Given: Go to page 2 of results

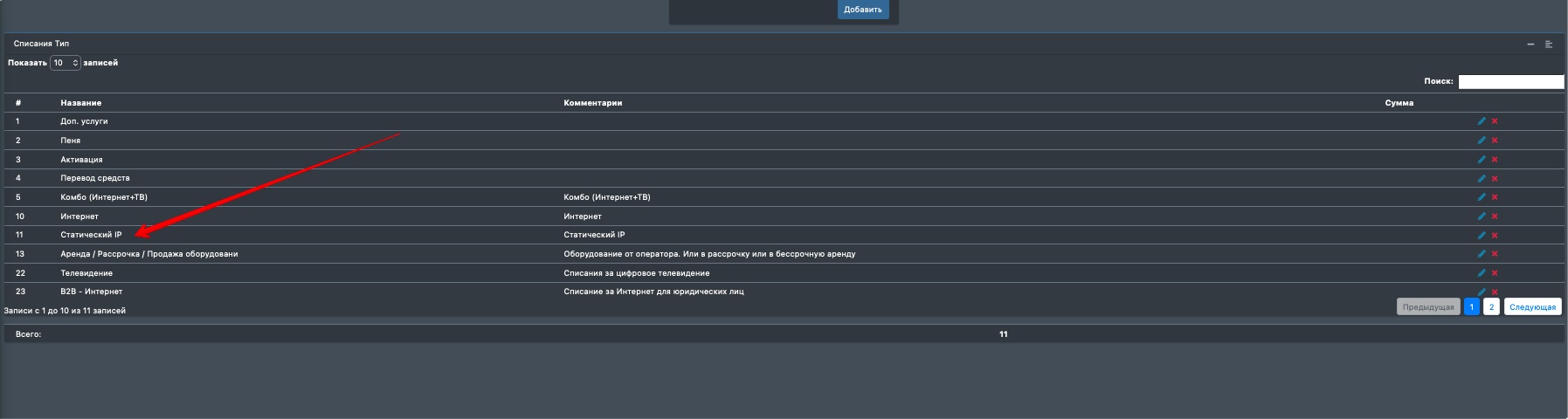Looking at the screenshot, I should pyautogui.click(x=1491, y=307).
